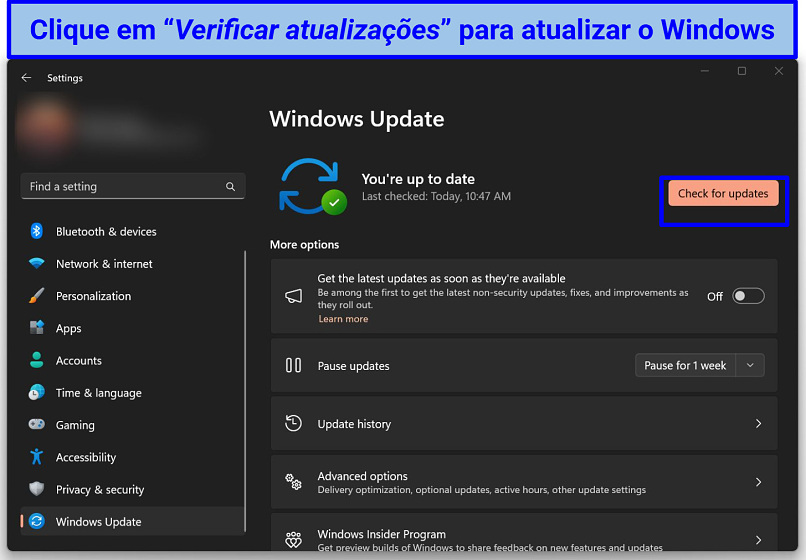Go to Privacy & security
Image resolution: width=806 pixels, height=560 pixels.
(132, 490)
